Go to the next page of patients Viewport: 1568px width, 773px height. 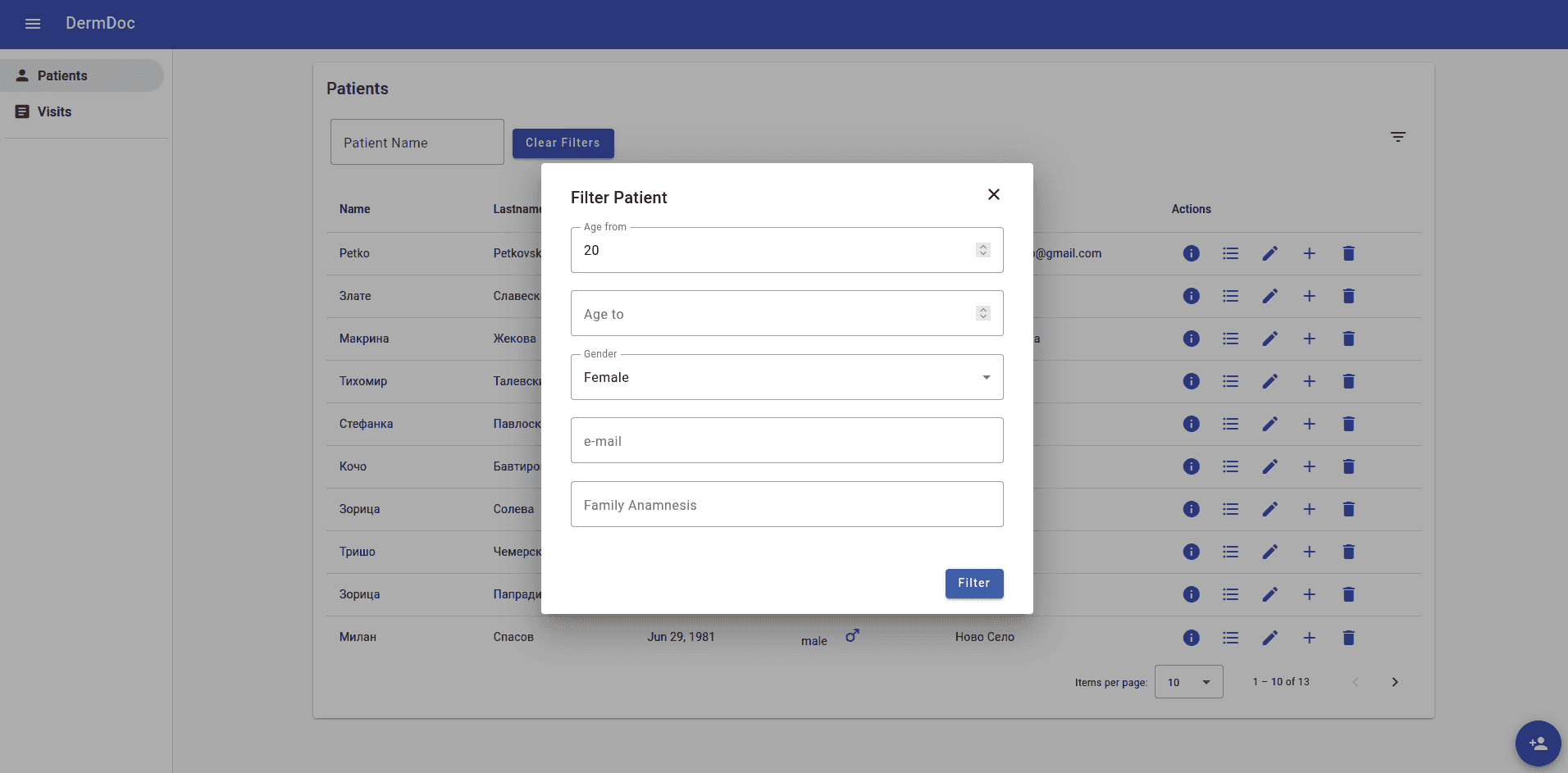1394,682
